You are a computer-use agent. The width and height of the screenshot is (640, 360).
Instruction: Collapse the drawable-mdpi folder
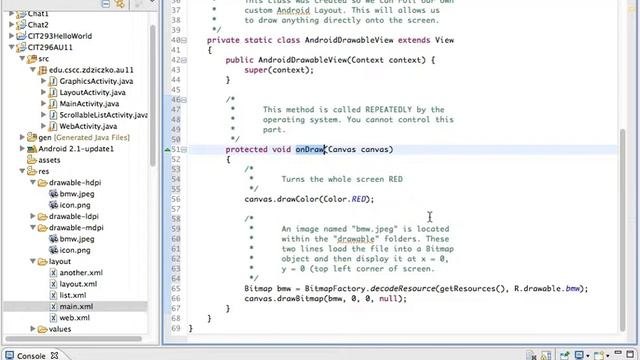tap(33, 228)
